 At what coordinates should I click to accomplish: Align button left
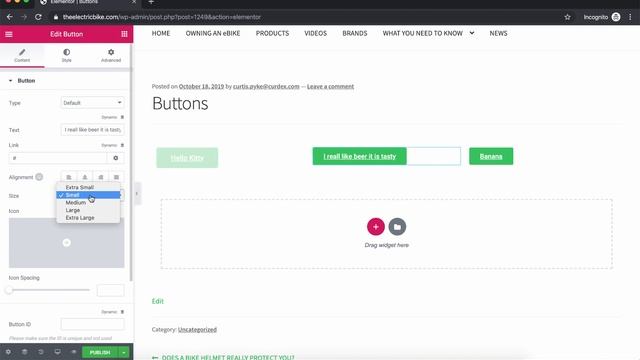click(69, 177)
